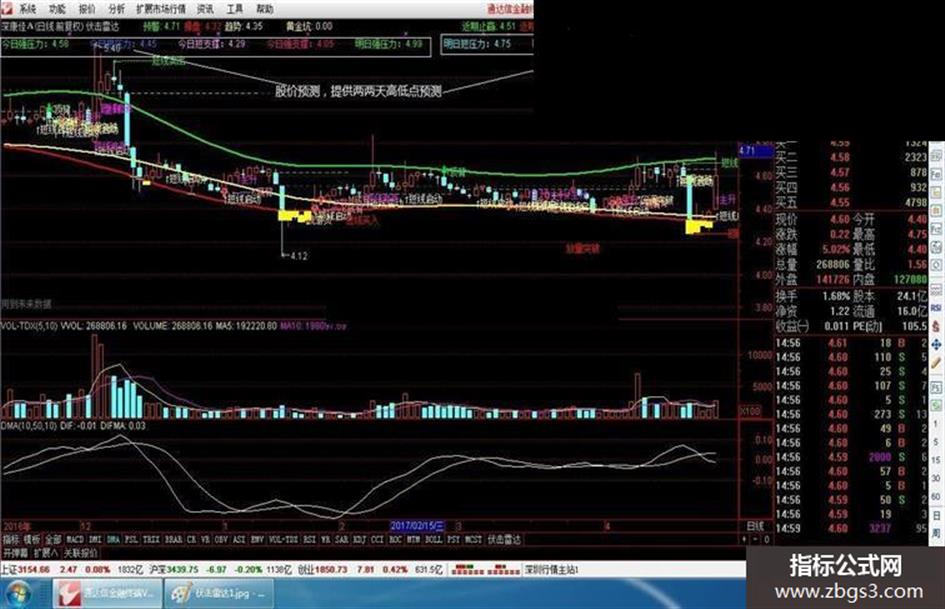945x609 pixels.
Task: Click 深圳行情主站 in the status bar
Action: tap(550, 569)
